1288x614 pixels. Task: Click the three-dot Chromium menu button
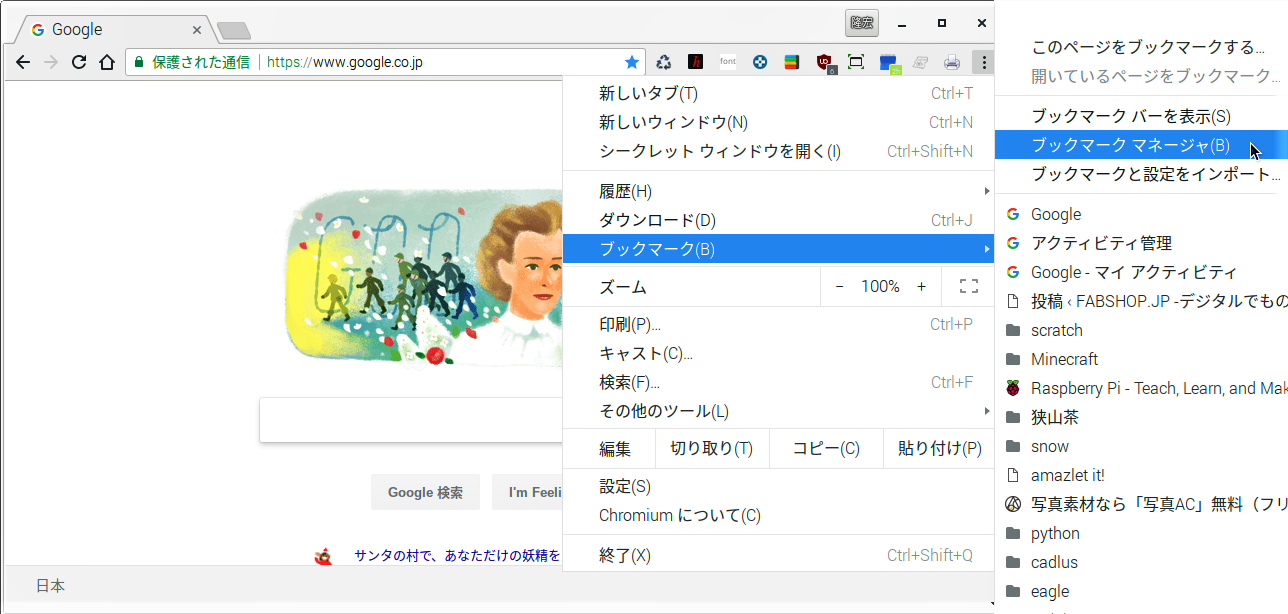pyautogui.click(x=984, y=62)
